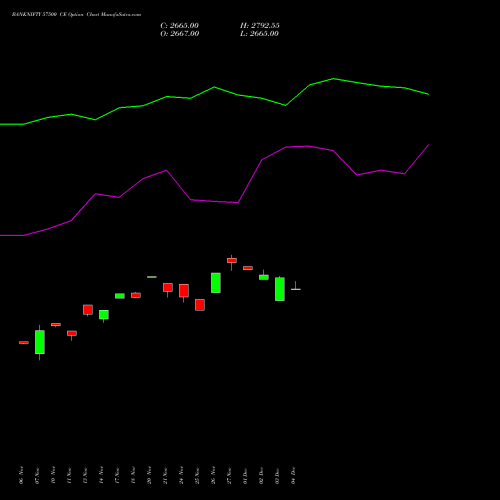Click the 10 Nov date label
500x500 pixels.
(54, 475)
